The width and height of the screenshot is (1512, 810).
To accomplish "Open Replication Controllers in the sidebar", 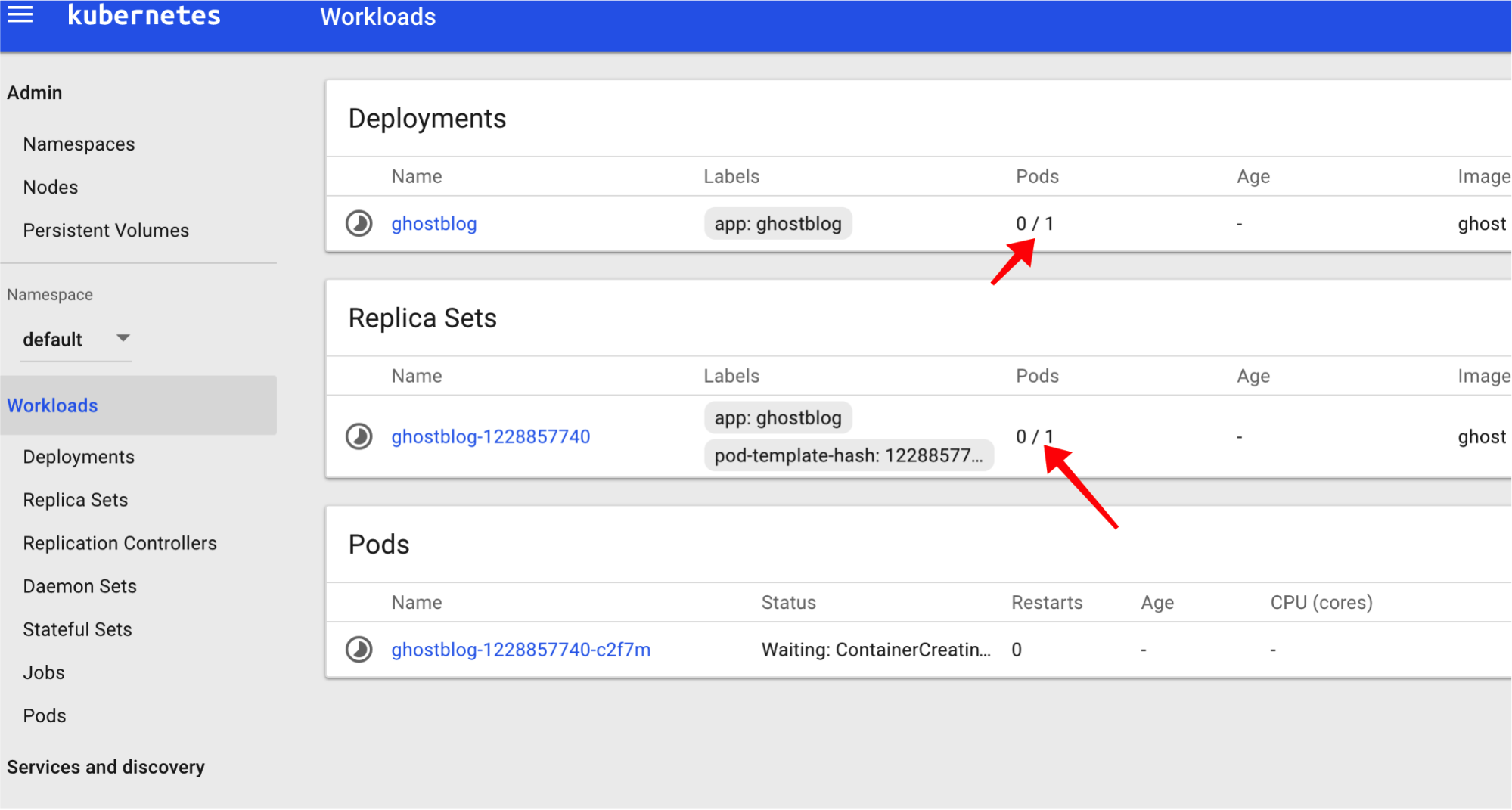I will 120,543.
